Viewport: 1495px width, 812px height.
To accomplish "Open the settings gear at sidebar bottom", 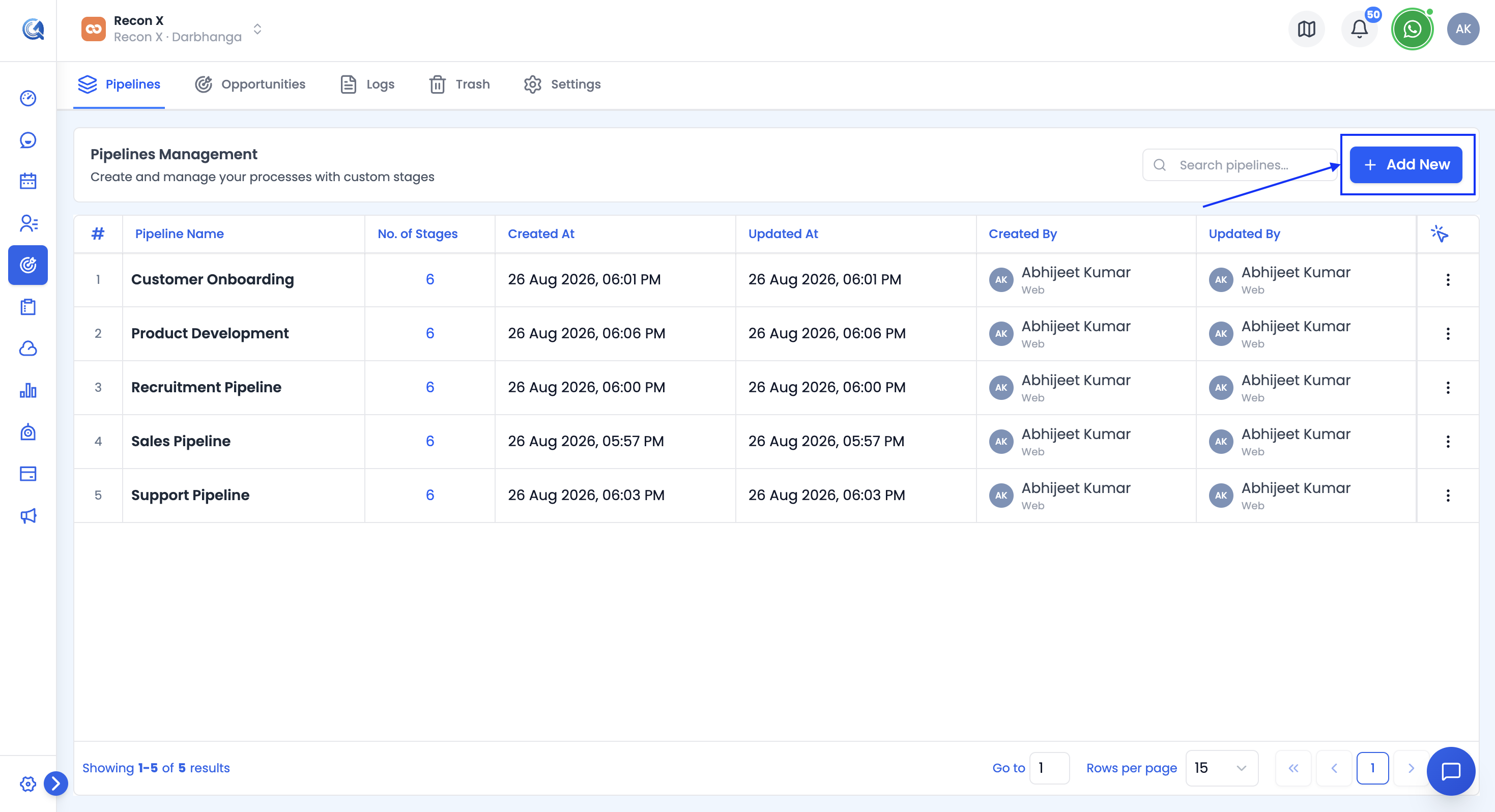I will tap(27, 784).
